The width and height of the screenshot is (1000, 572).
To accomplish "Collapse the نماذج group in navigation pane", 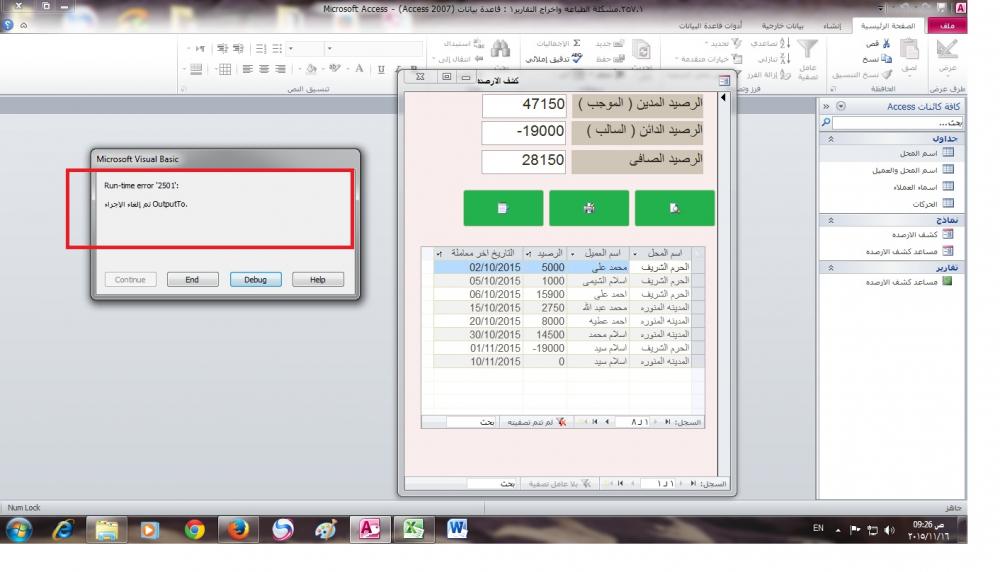I will coord(831,220).
